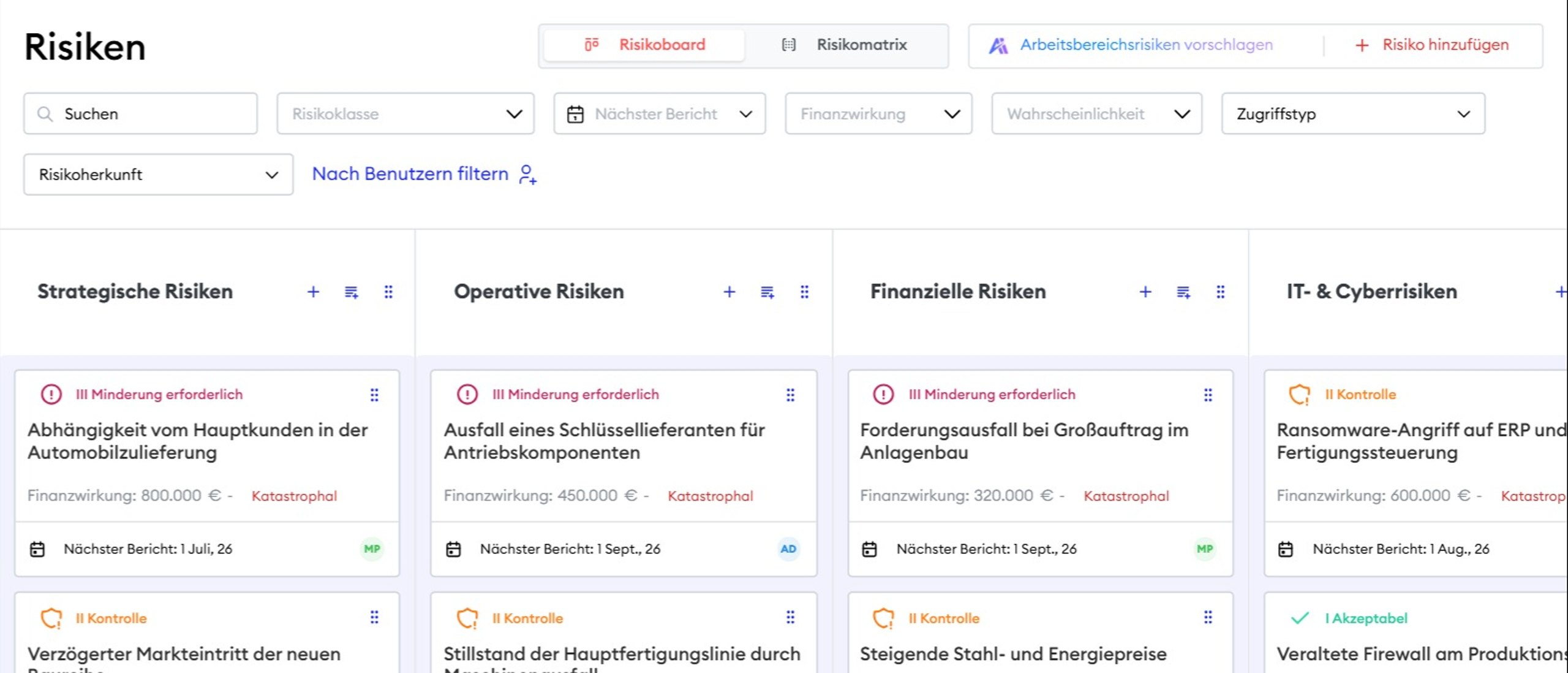Add a risk to Operative Risiken column
This screenshot has width=1568, height=673.
pos(729,292)
